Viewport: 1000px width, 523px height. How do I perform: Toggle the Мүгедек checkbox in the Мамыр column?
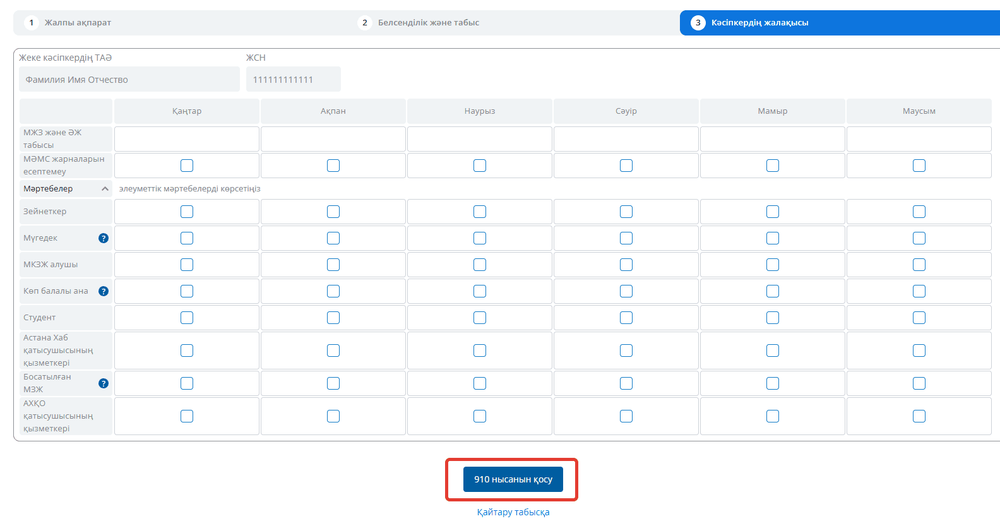[x=772, y=238]
